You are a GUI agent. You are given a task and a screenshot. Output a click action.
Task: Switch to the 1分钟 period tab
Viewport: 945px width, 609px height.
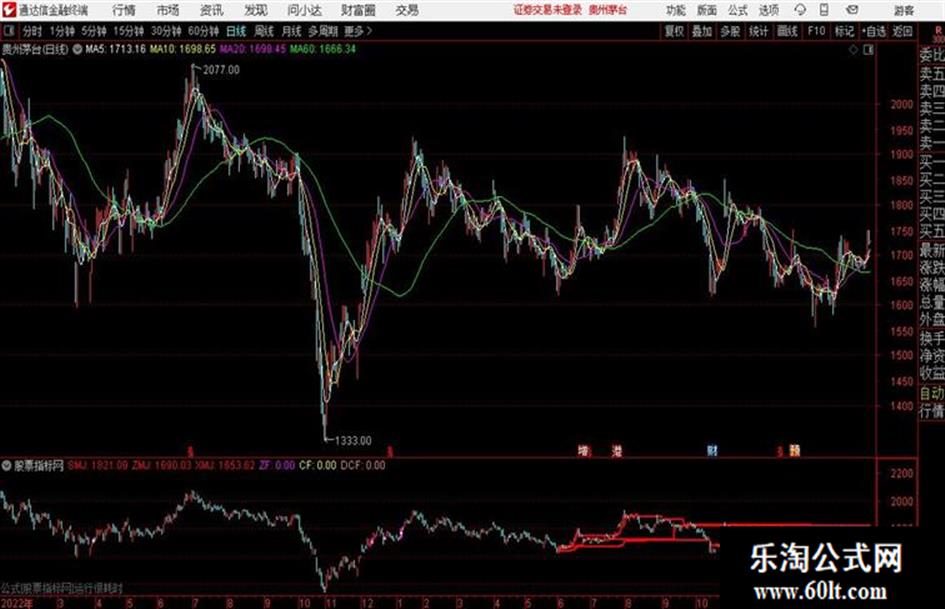coord(62,31)
